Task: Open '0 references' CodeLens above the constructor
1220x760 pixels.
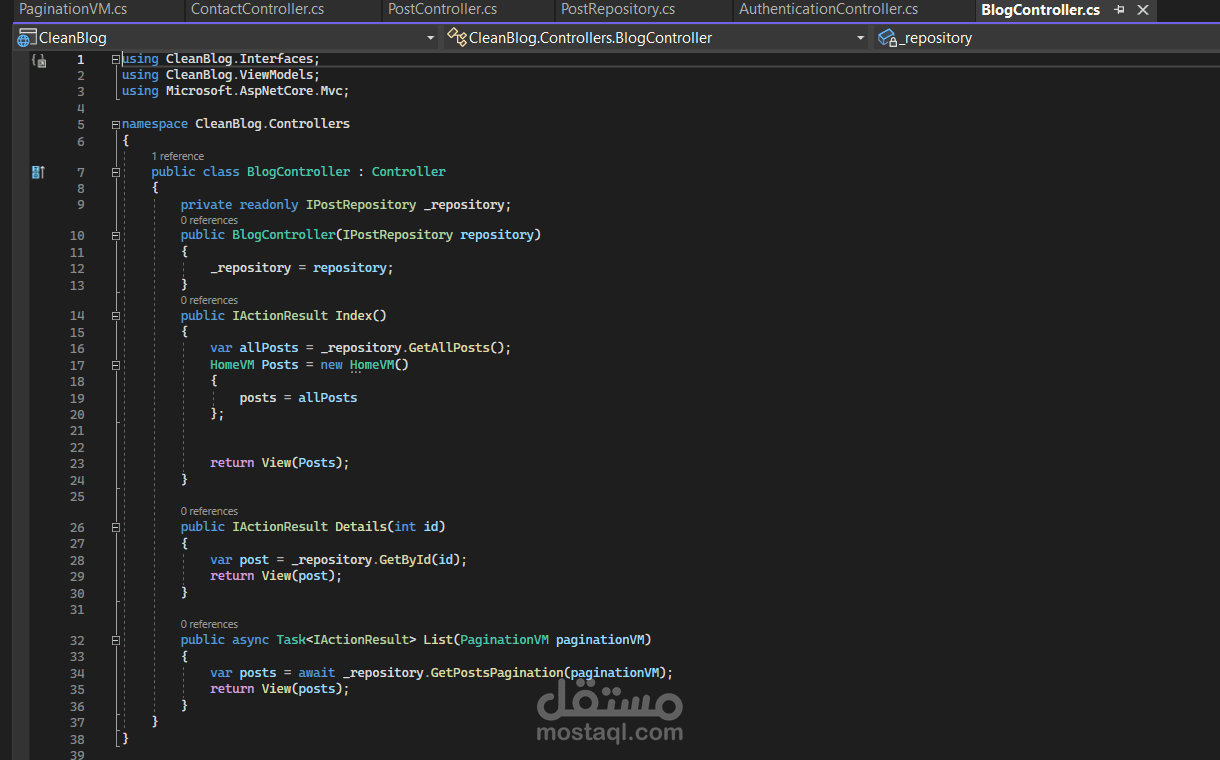Action: [x=209, y=220]
